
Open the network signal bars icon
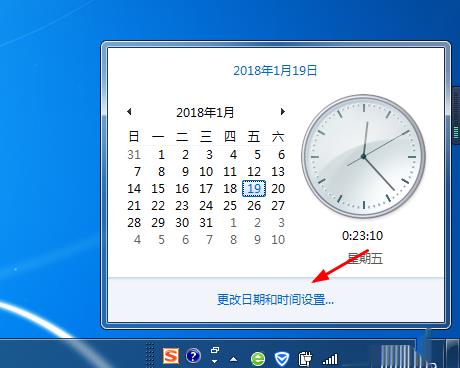click(330, 359)
